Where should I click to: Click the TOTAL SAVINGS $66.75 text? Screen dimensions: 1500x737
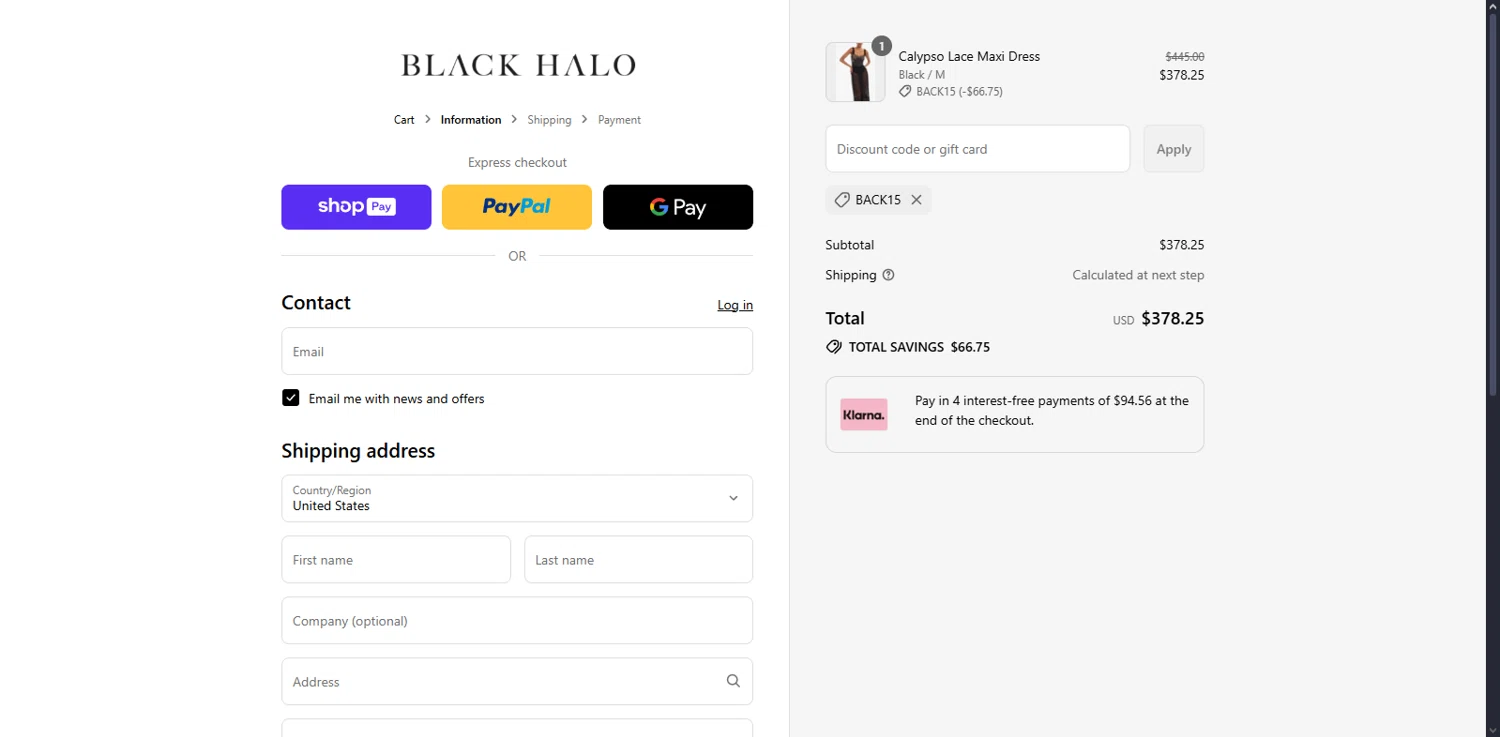click(x=919, y=347)
